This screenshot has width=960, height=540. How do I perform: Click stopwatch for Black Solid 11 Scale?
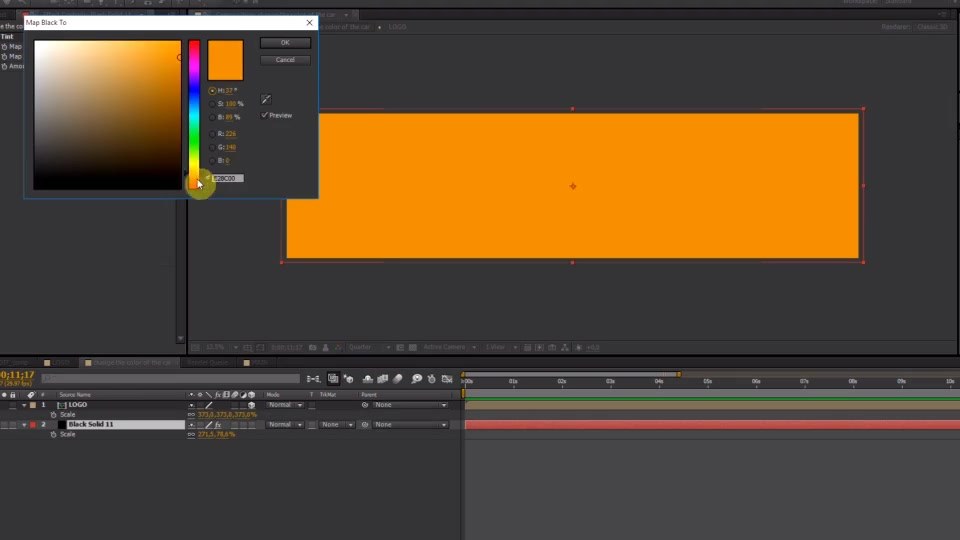(x=53, y=434)
